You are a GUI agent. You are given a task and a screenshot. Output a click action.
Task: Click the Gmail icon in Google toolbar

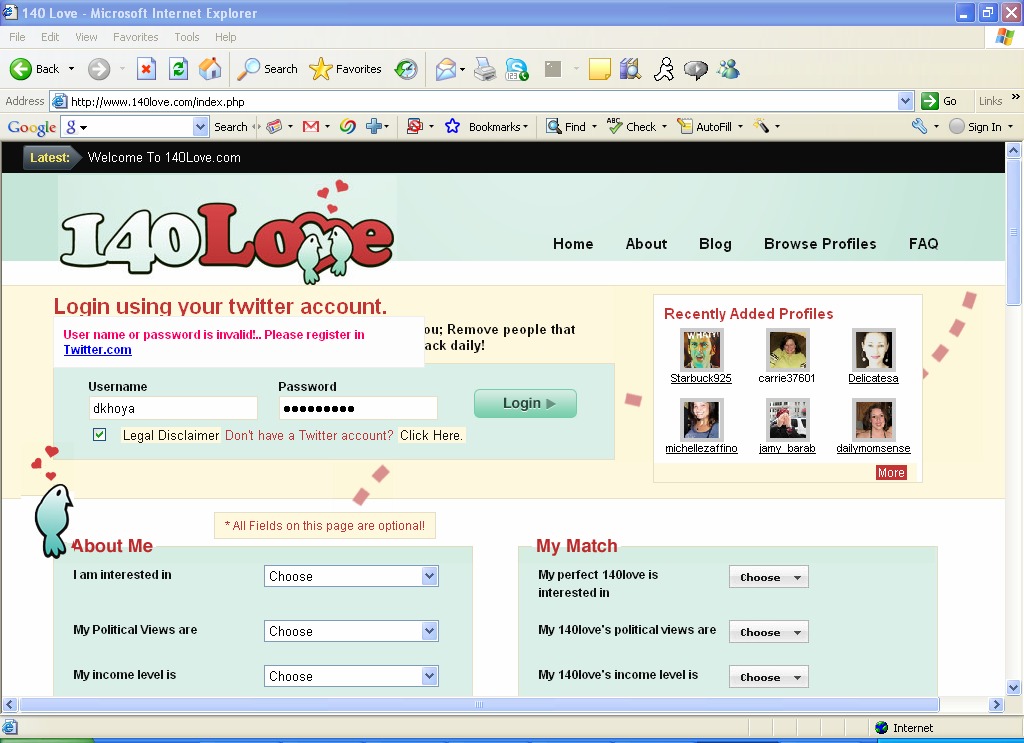coord(311,127)
